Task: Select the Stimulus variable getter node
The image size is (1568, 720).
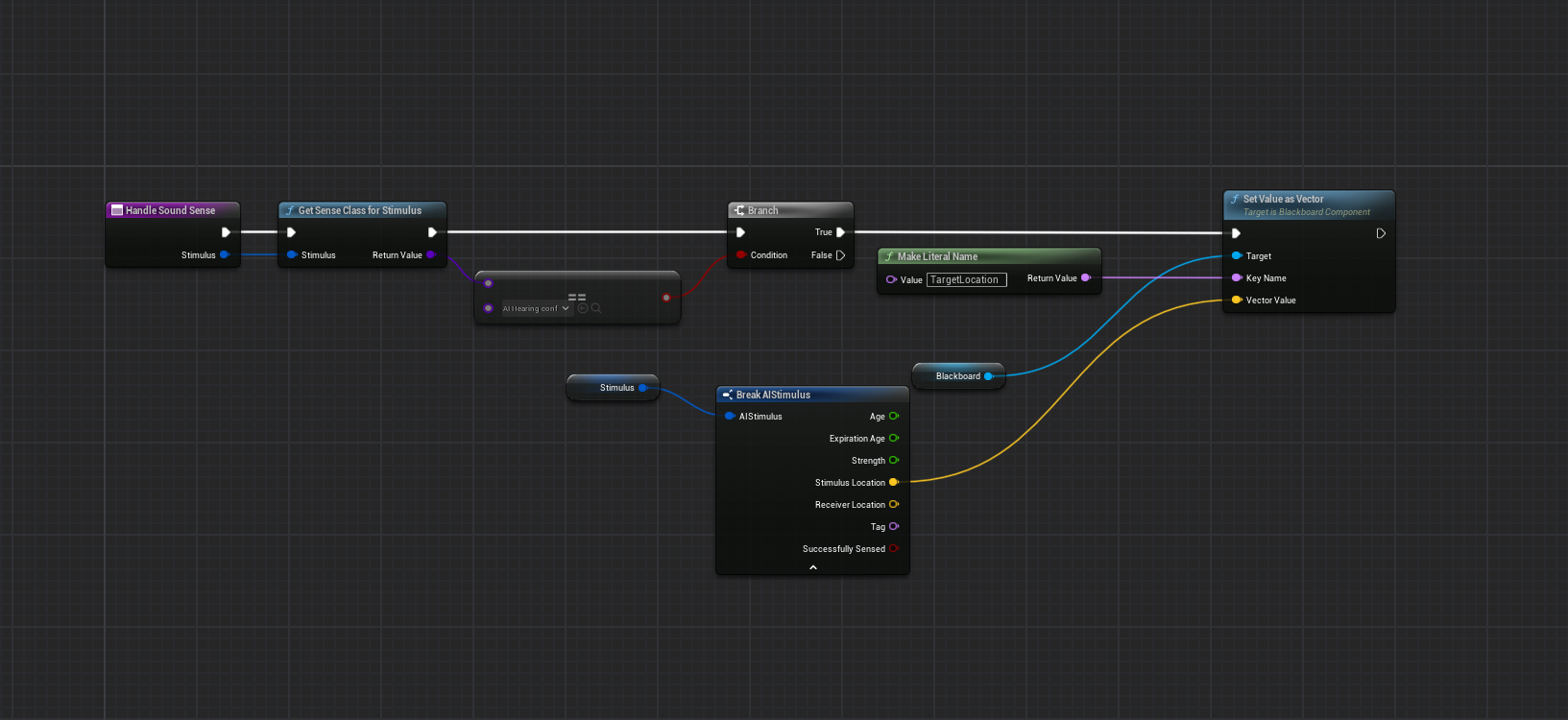Action: coord(615,388)
